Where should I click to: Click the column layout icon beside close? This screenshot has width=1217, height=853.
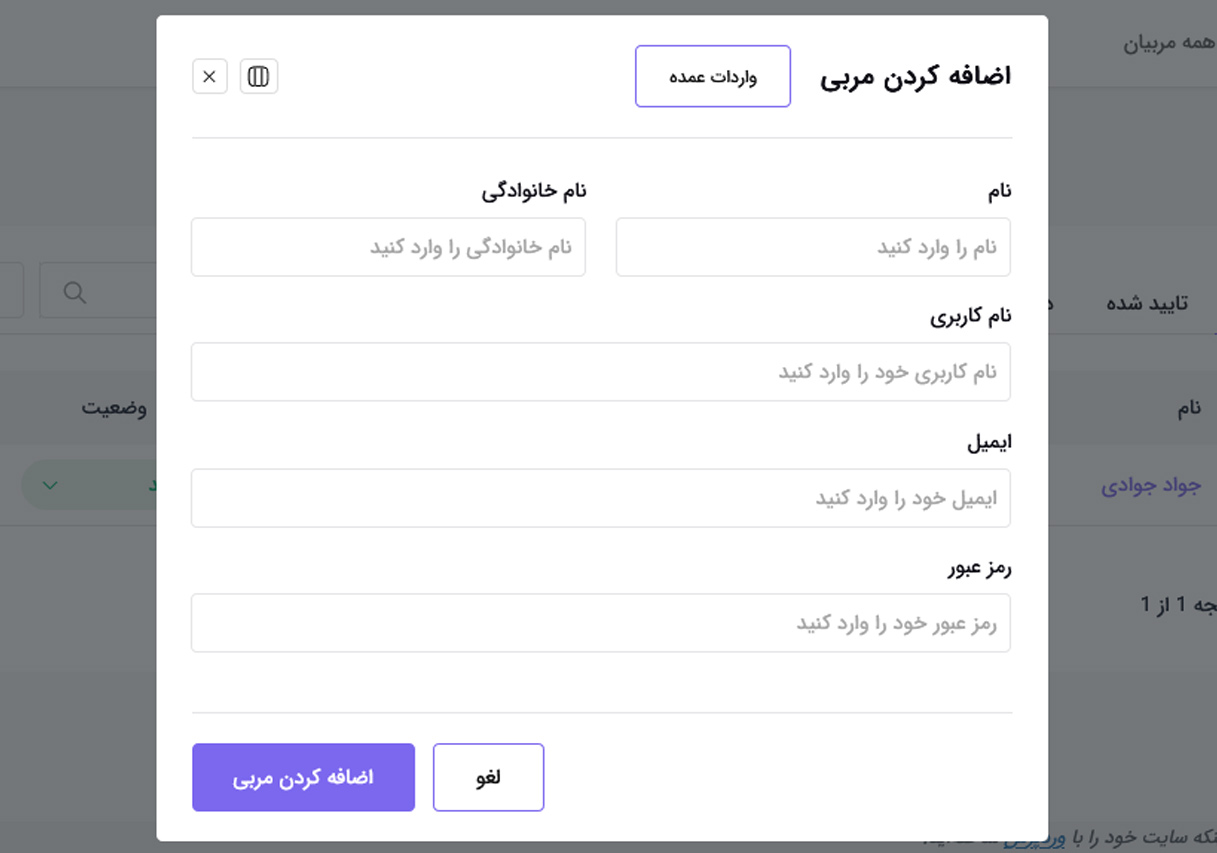[259, 77]
